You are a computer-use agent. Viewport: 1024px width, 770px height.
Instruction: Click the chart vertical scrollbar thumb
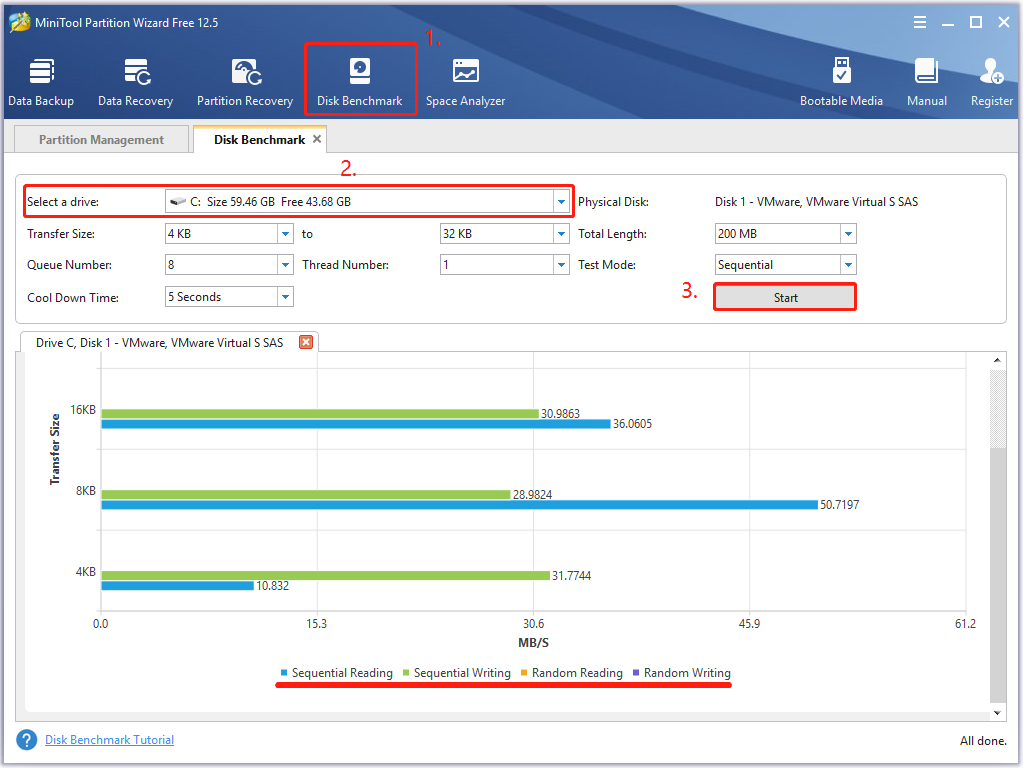[x=997, y=575]
